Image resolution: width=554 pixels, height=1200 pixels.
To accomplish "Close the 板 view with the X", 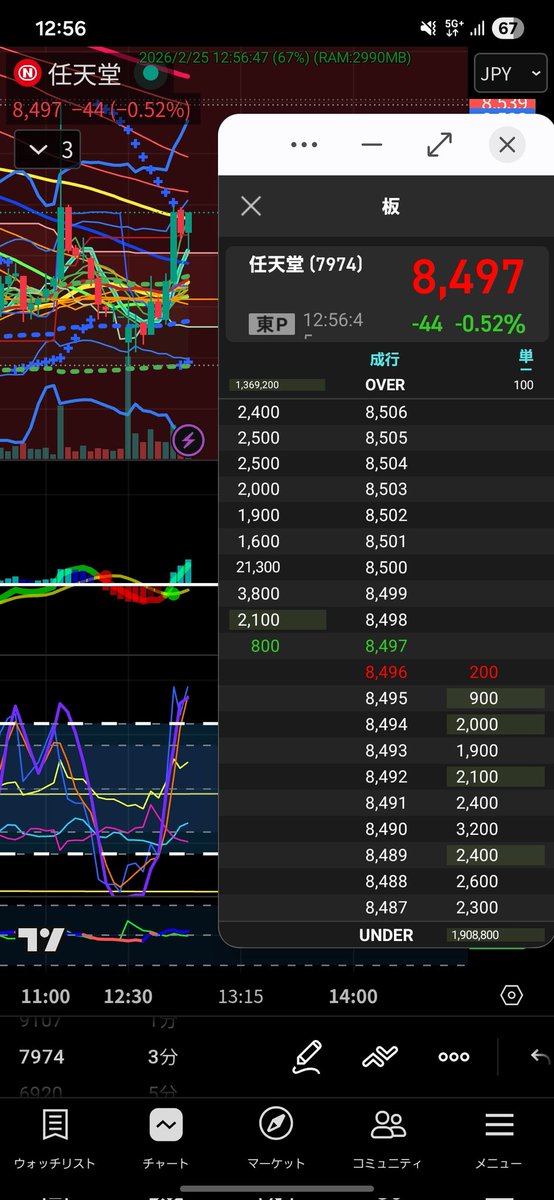I will pos(251,206).
